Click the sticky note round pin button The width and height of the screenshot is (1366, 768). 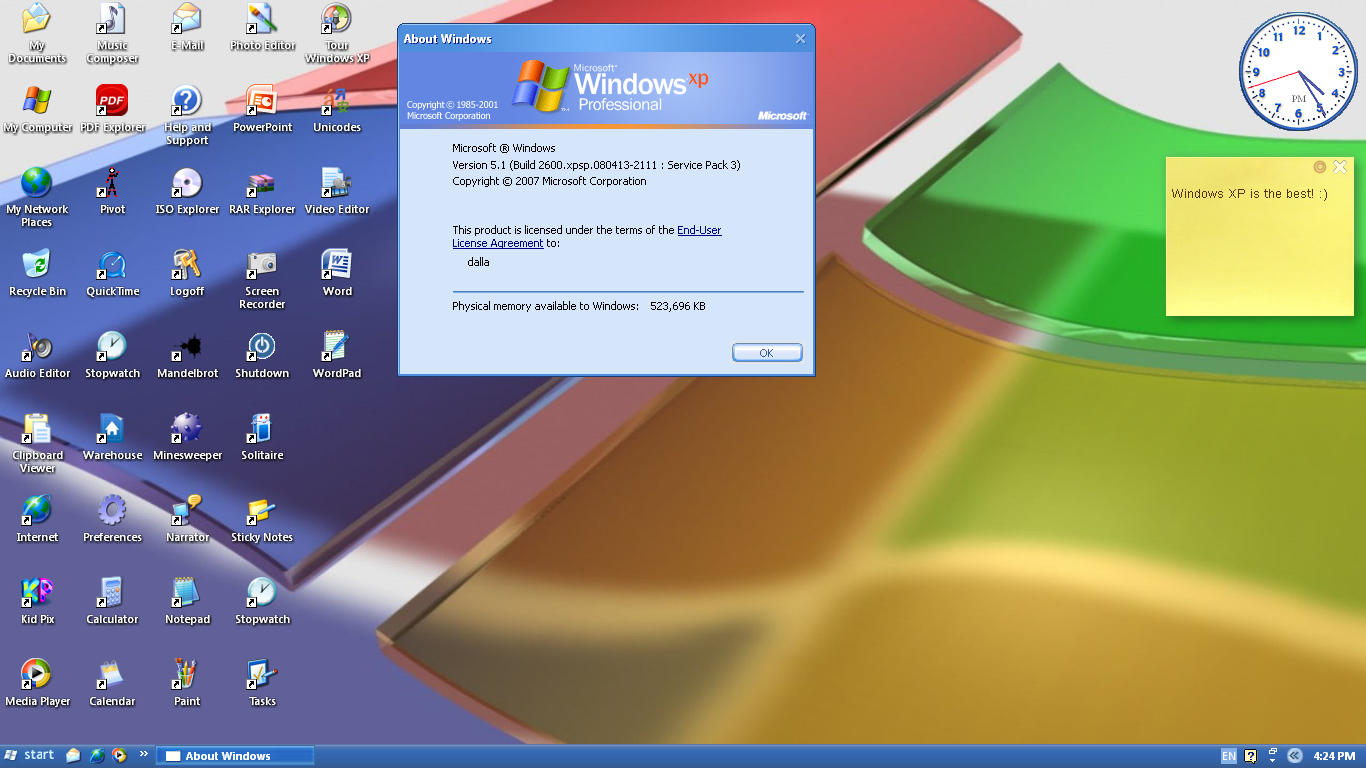pyautogui.click(x=1320, y=167)
